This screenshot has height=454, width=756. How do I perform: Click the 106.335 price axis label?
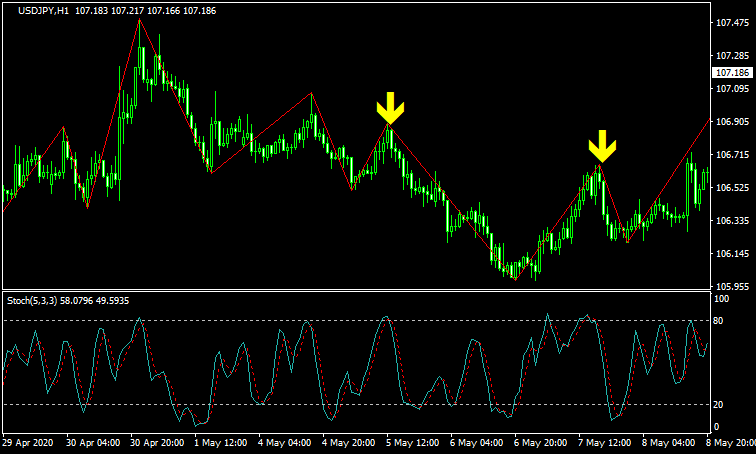(x=732, y=220)
